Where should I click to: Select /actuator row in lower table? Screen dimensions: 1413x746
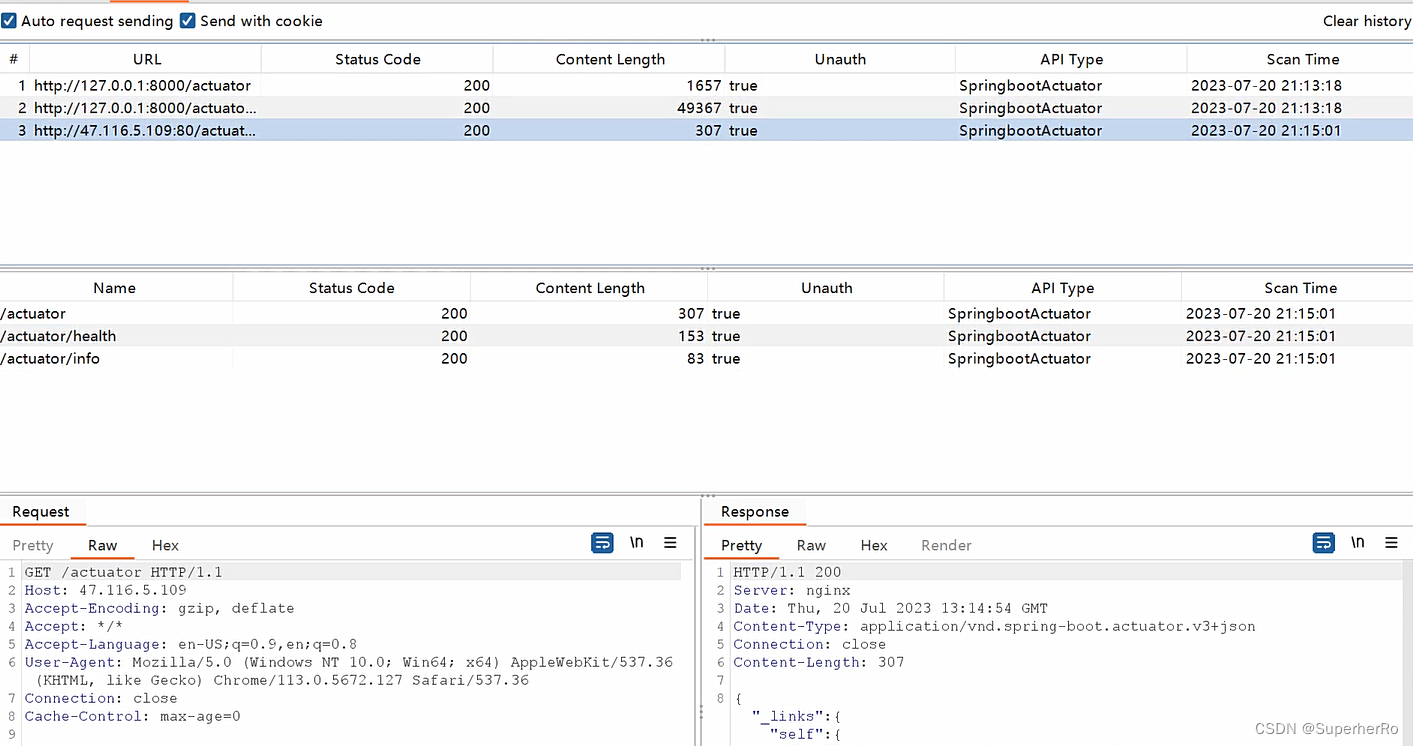706,314
